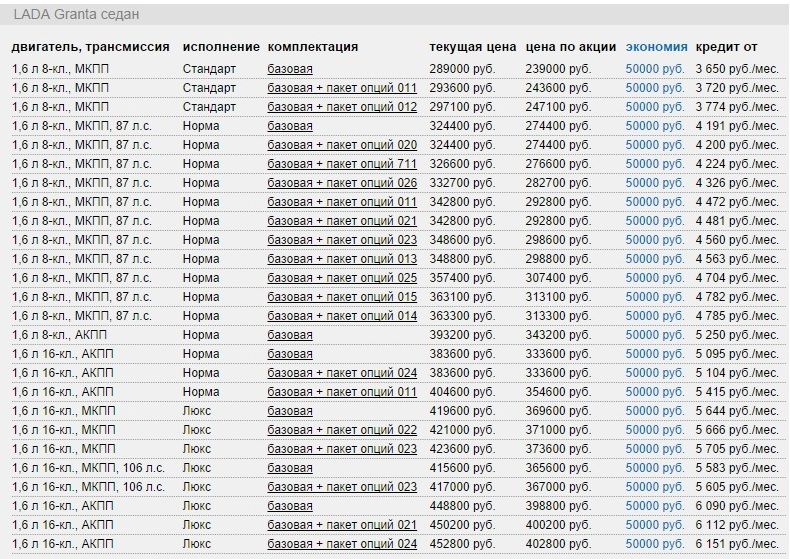Image resolution: width=790 pixels, height=559 pixels.
Task: Click 'пакет опций 011' link for Стандарт trim
Action: point(342,88)
